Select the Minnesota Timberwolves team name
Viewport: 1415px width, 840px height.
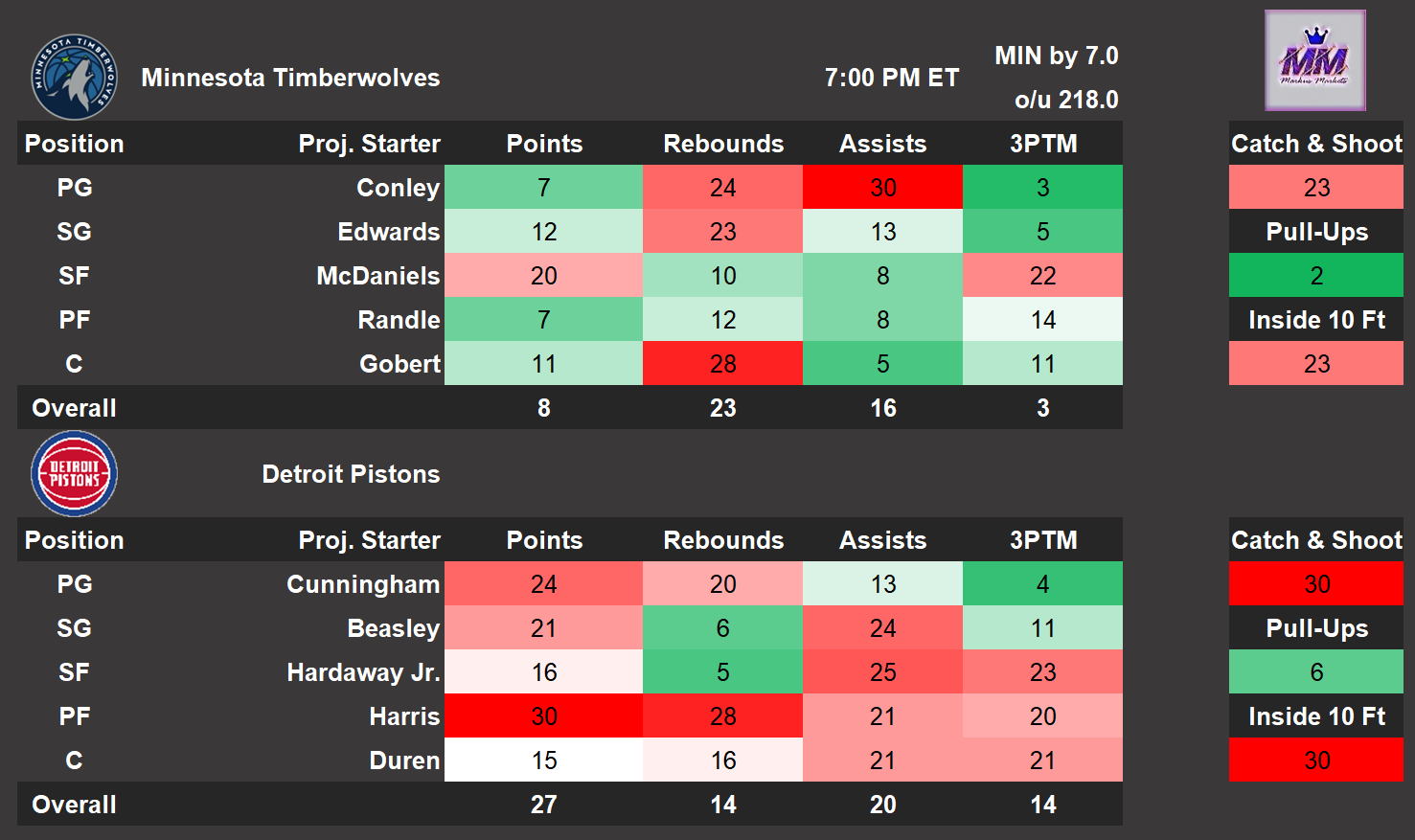click(290, 78)
